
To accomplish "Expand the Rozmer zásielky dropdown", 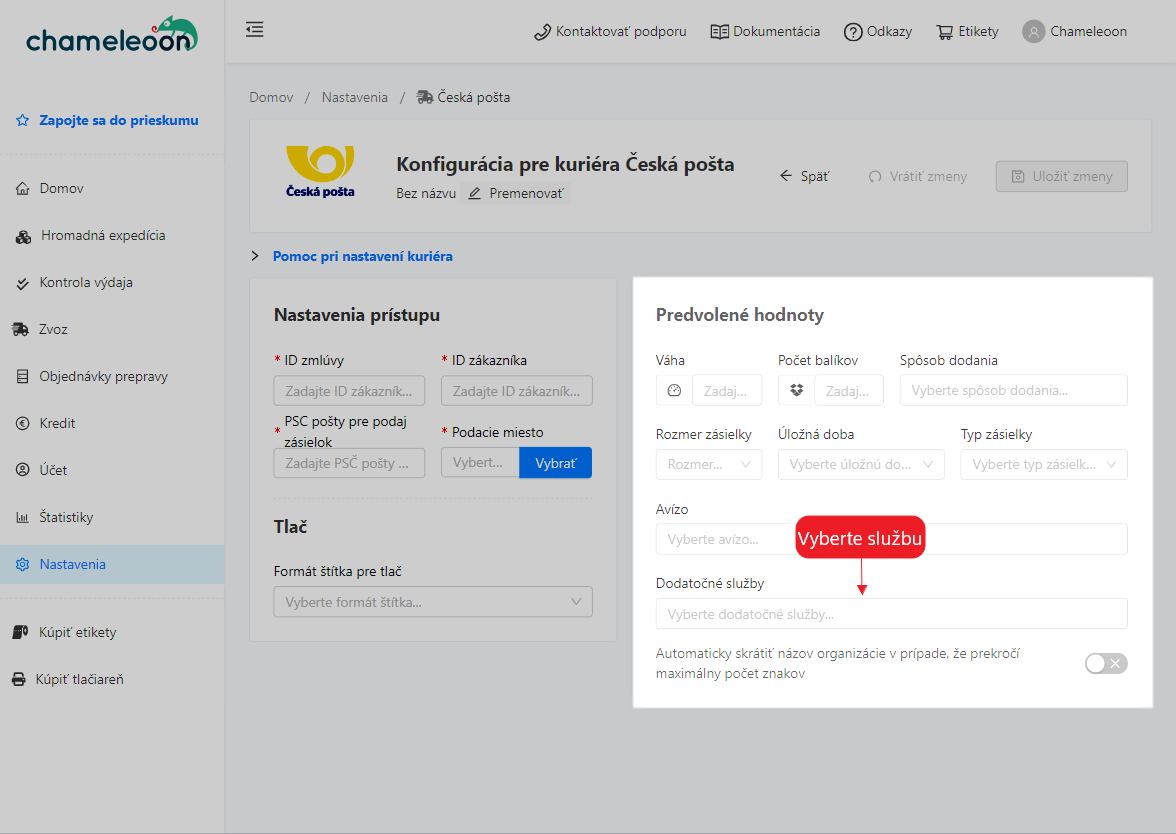I will [x=708, y=464].
